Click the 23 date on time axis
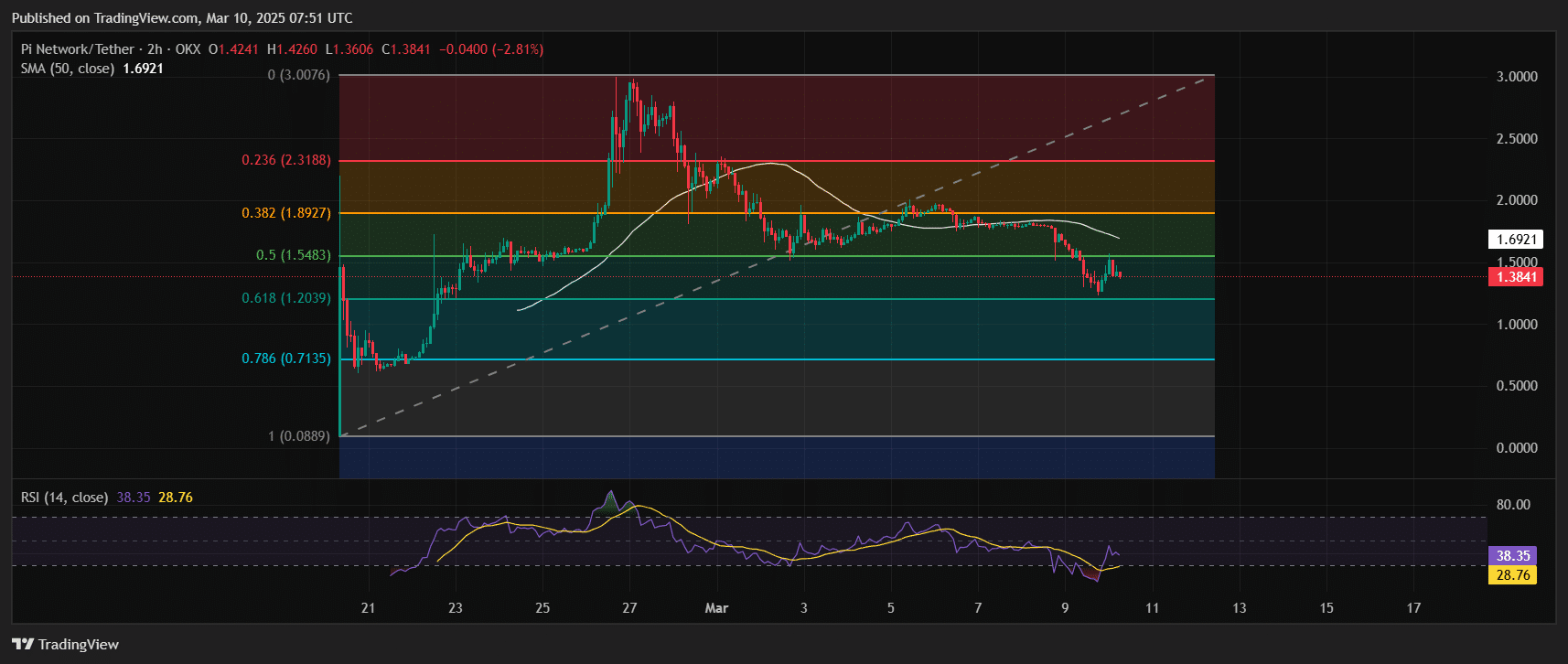This screenshot has height=664, width=1568. point(456,608)
